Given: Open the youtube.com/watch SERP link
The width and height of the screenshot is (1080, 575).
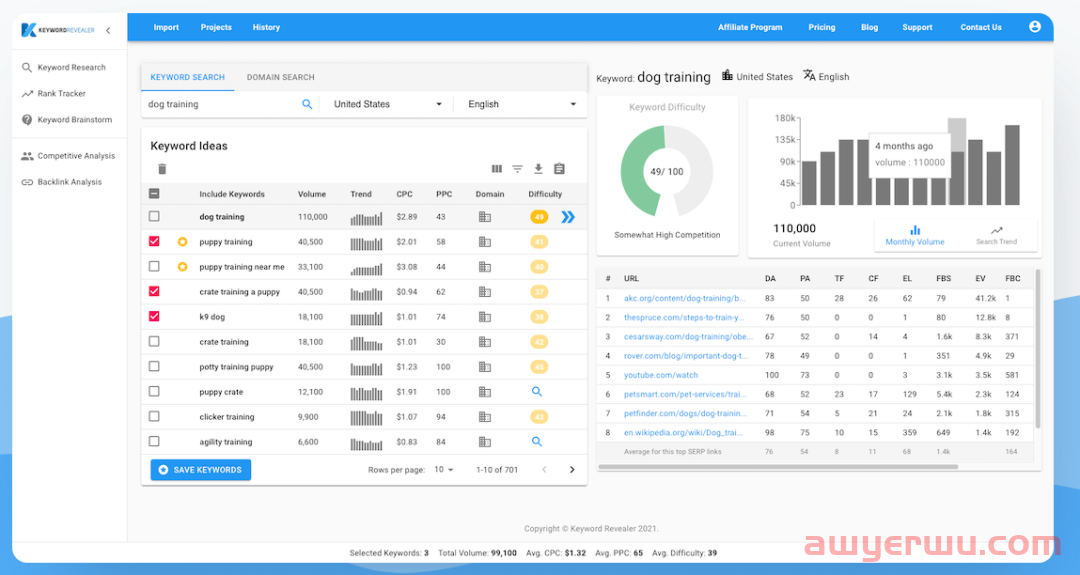Looking at the screenshot, I should click(661, 375).
